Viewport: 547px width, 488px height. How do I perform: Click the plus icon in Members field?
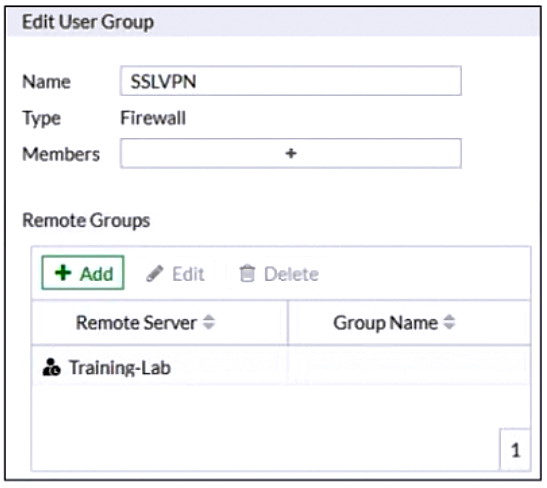(x=291, y=153)
